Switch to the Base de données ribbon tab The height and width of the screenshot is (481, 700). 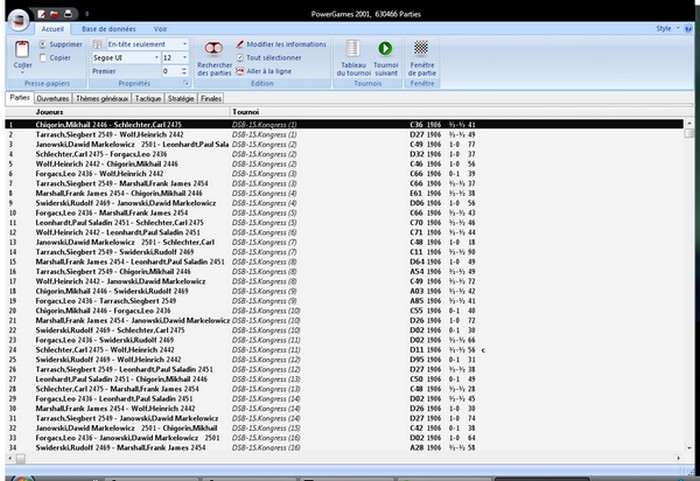point(109,29)
